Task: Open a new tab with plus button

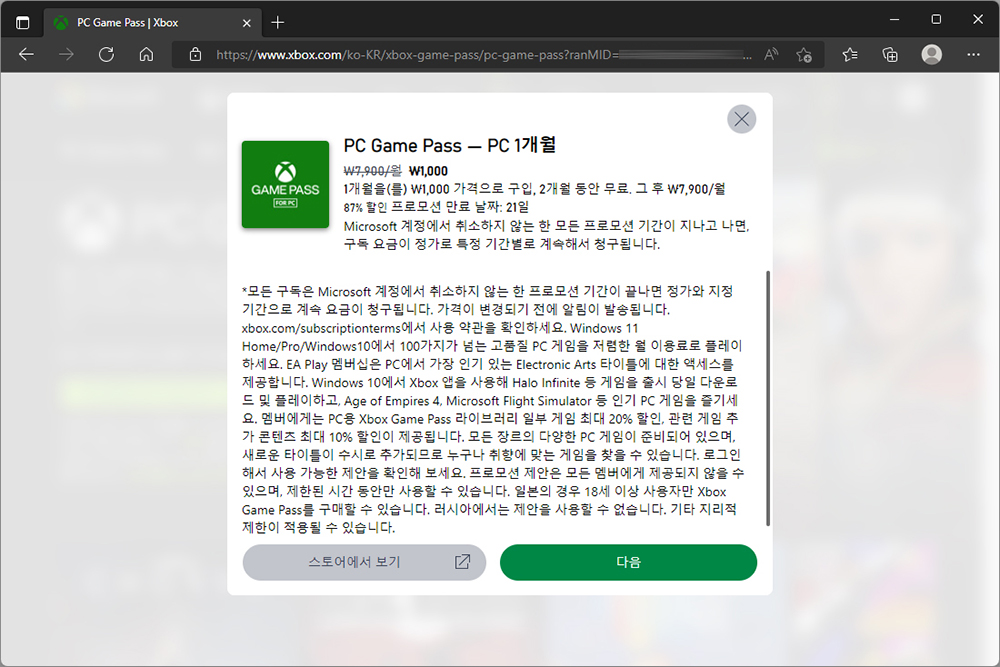Action: coord(277,23)
